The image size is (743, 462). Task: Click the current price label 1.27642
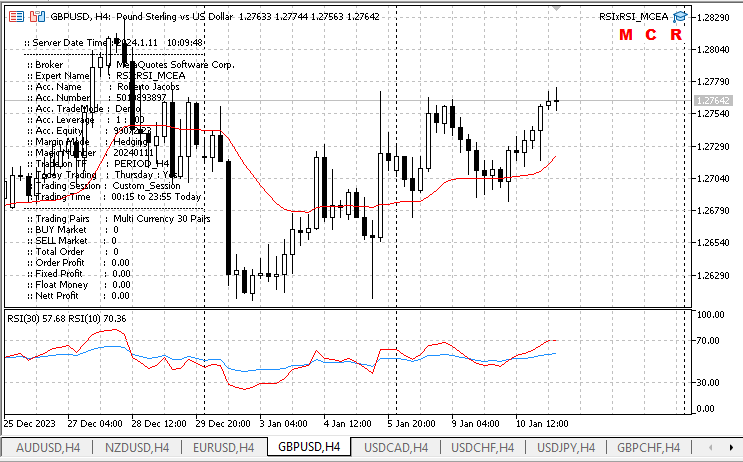pyautogui.click(x=712, y=101)
